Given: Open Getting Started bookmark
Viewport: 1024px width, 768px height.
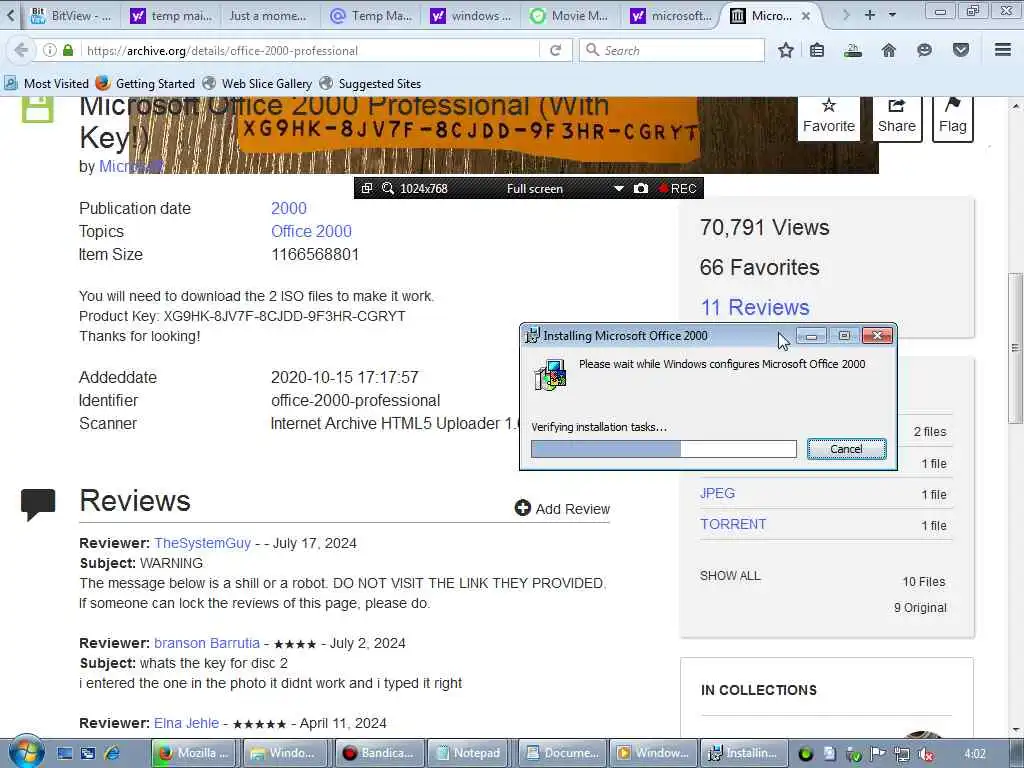Looking at the screenshot, I should click(146, 84).
